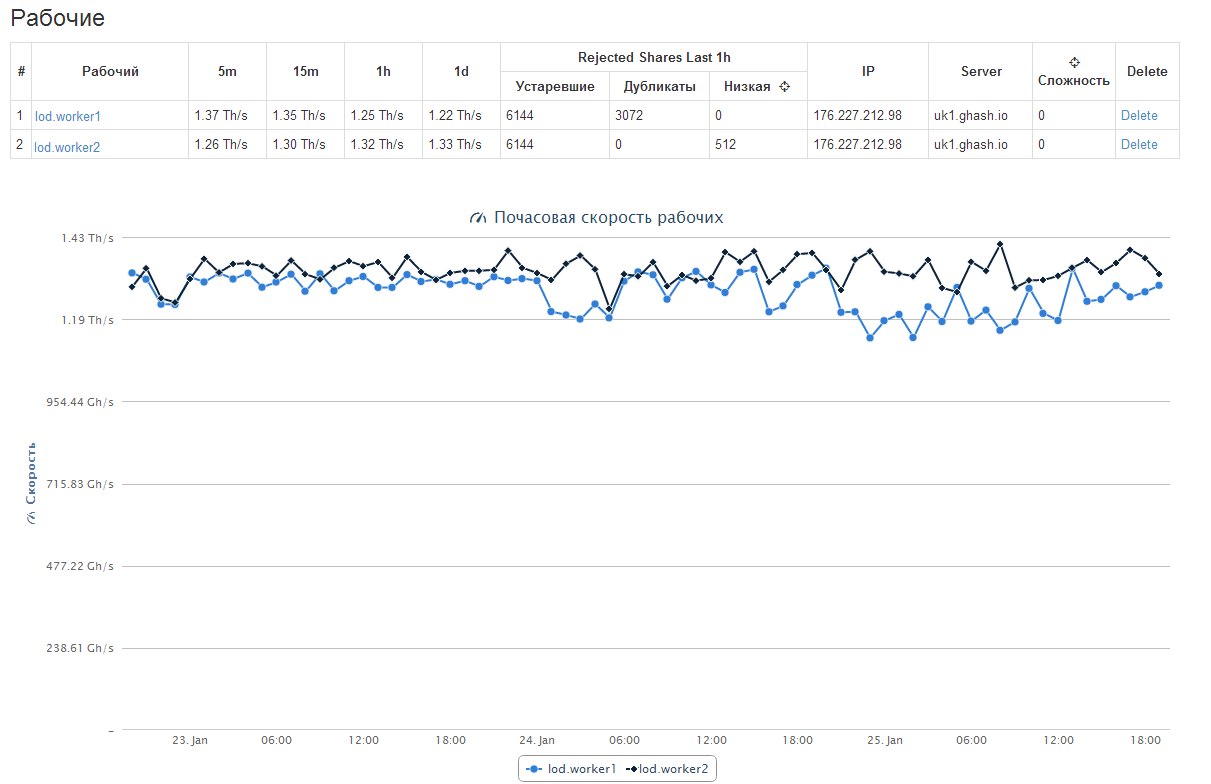
Task: Click the Устаревшие column header
Action: pyautogui.click(x=555, y=86)
